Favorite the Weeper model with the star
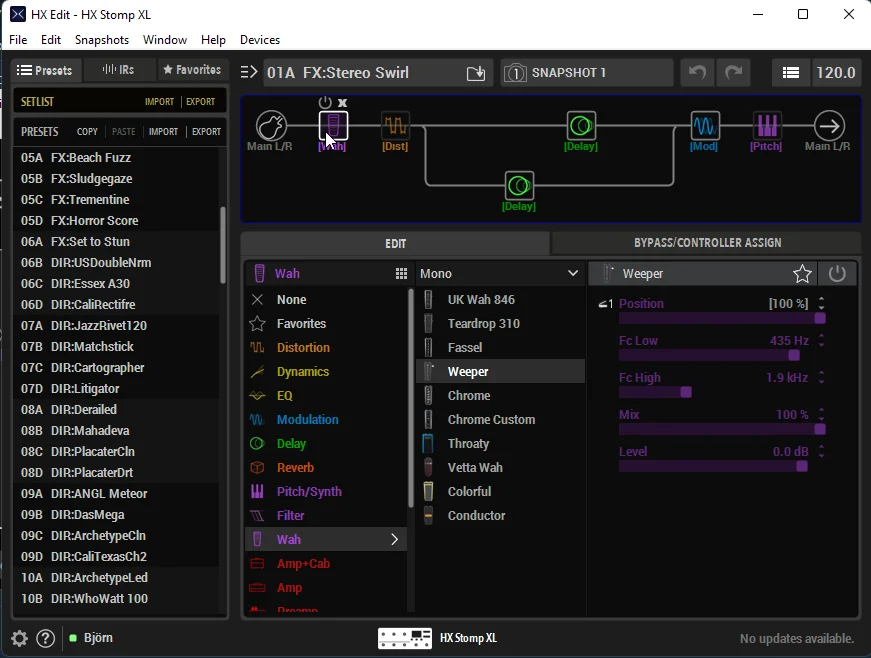 pyautogui.click(x=802, y=273)
